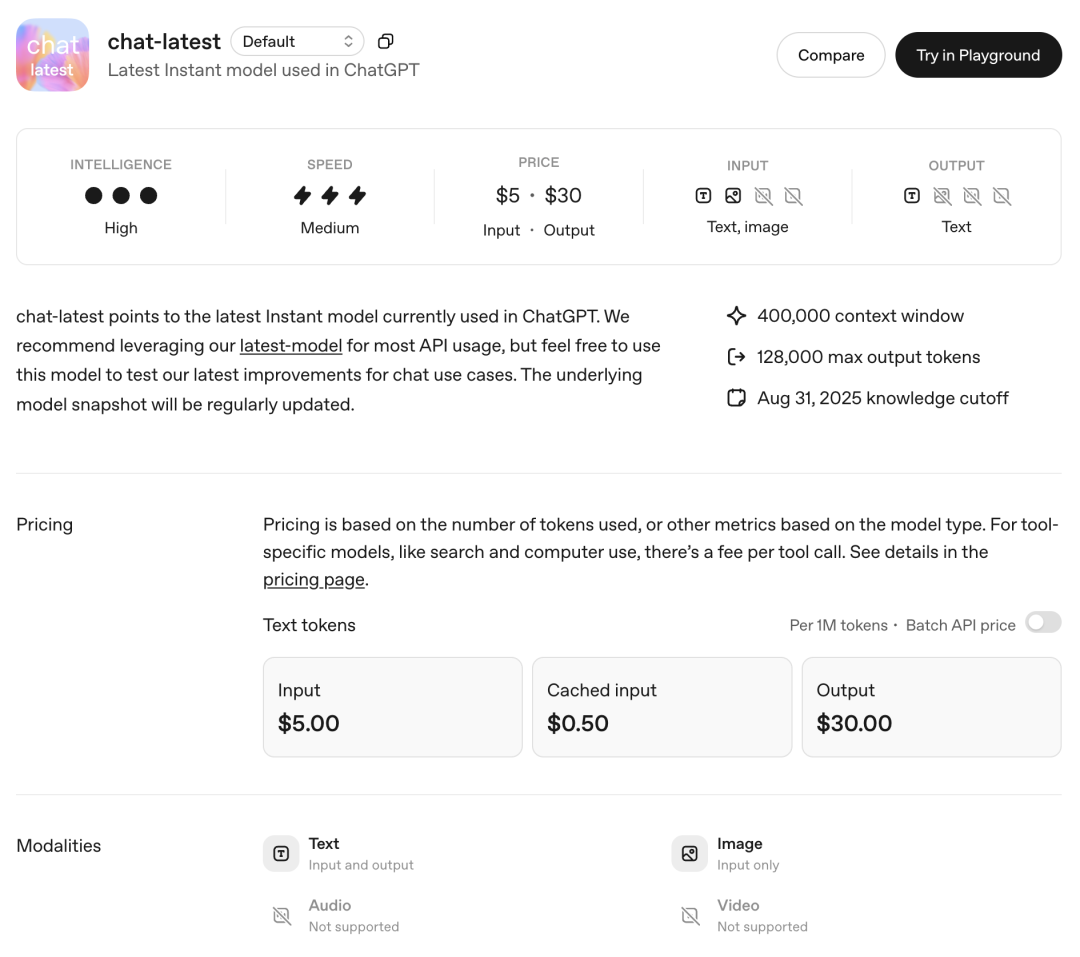Select the Cached input $0.50 card
This screenshot has width=1080, height=957.
[x=662, y=707]
